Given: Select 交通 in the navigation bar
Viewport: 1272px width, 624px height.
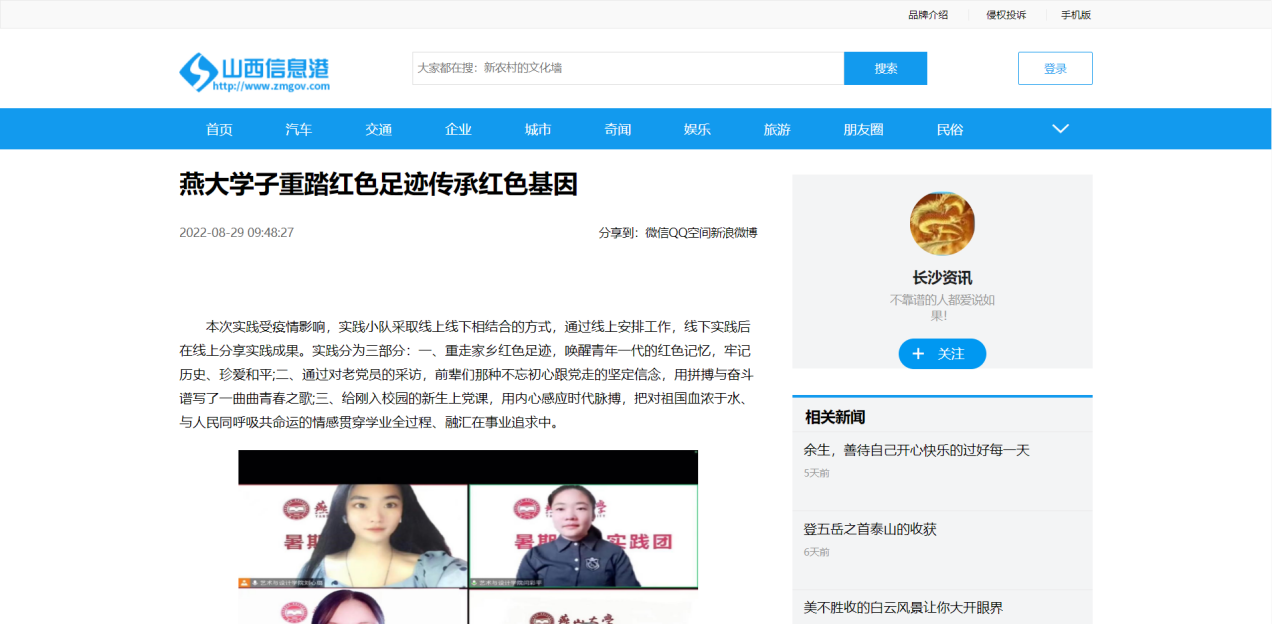Looking at the screenshot, I should (378, 130).
